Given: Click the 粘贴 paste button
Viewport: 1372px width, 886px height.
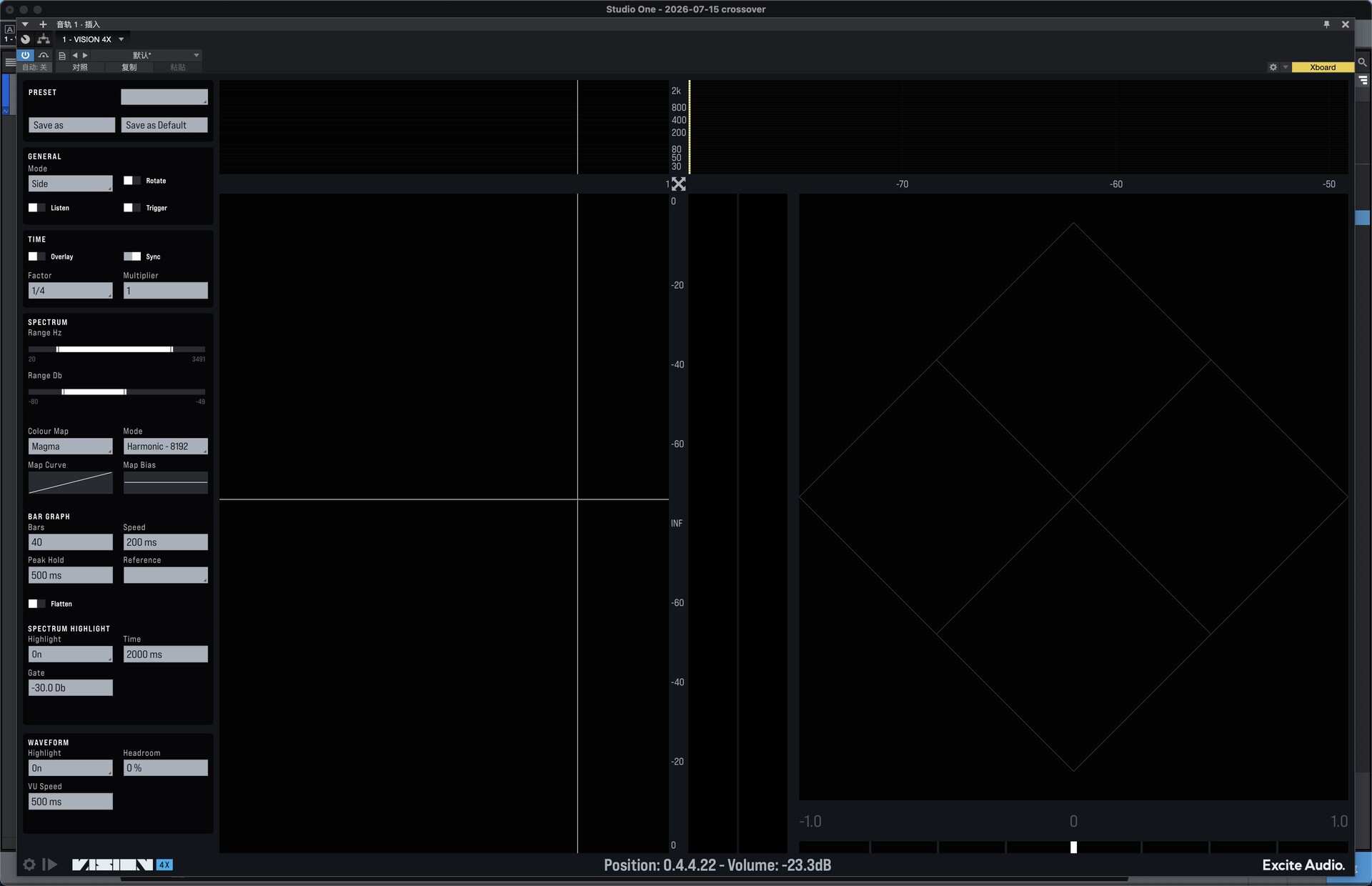Looking at the screenshot, I should click(x=178, y=67).
